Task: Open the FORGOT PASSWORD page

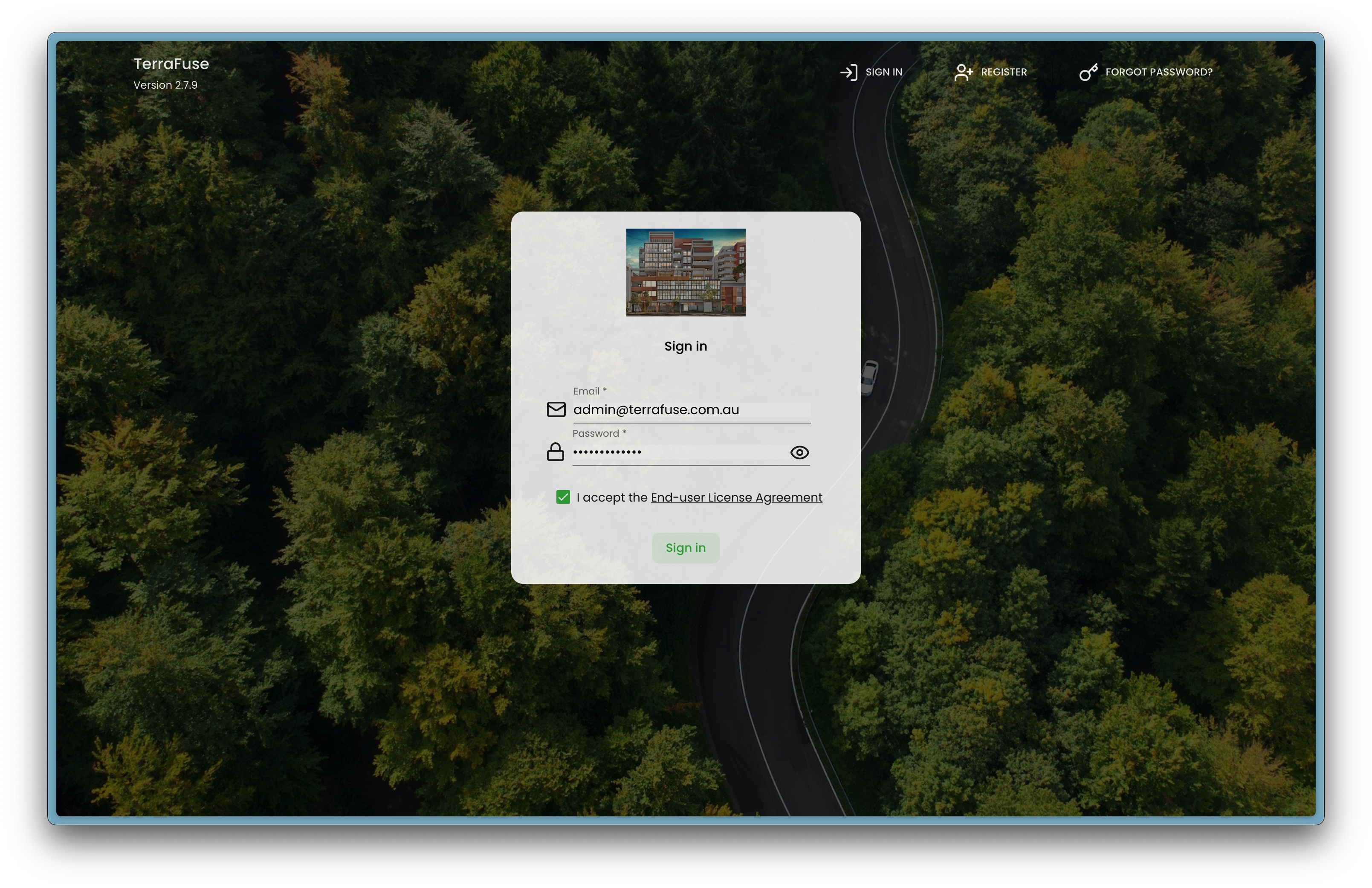Action: tap(1158, 72)
